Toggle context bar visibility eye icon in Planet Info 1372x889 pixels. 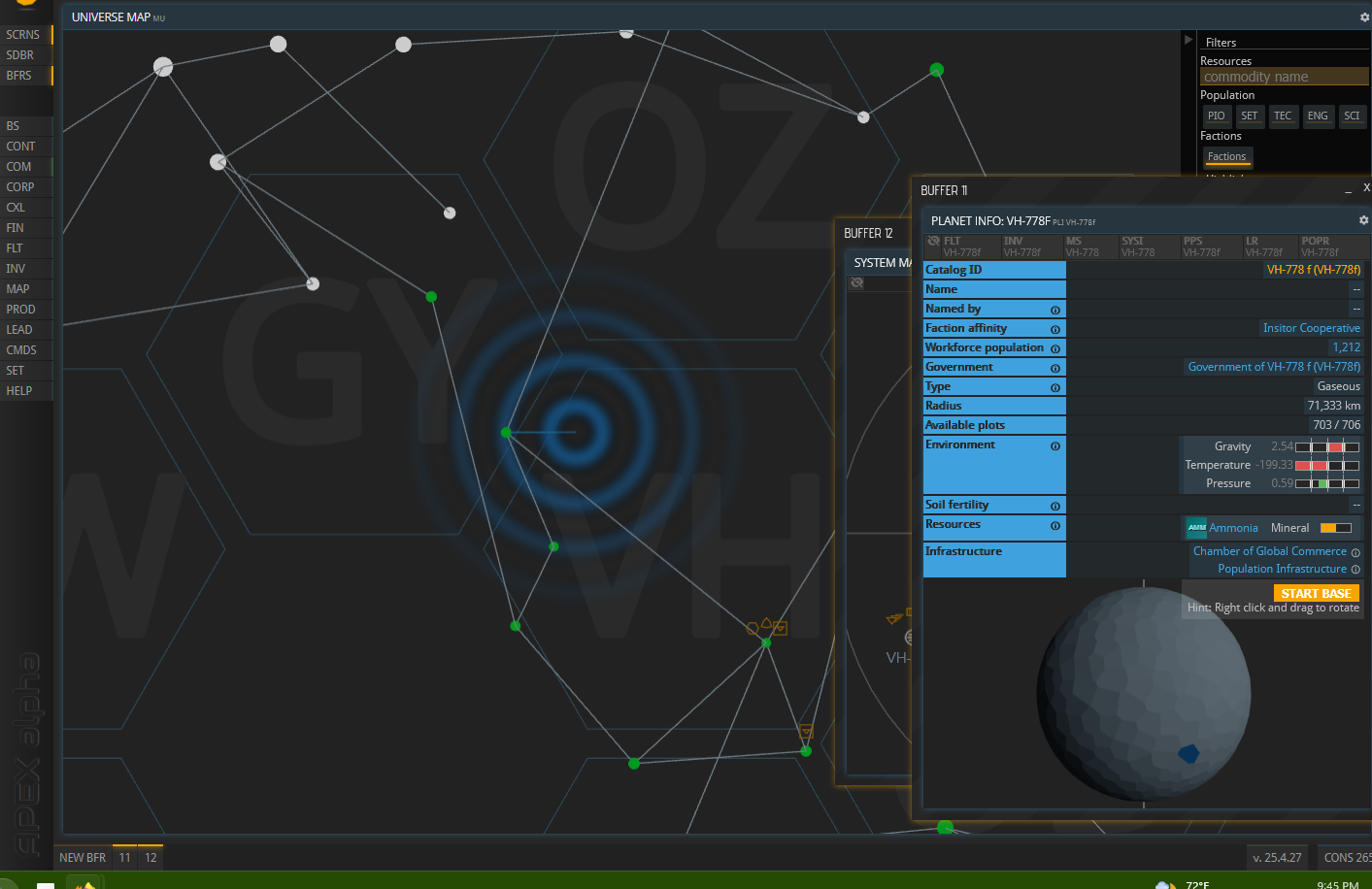[x=933, y=241]
